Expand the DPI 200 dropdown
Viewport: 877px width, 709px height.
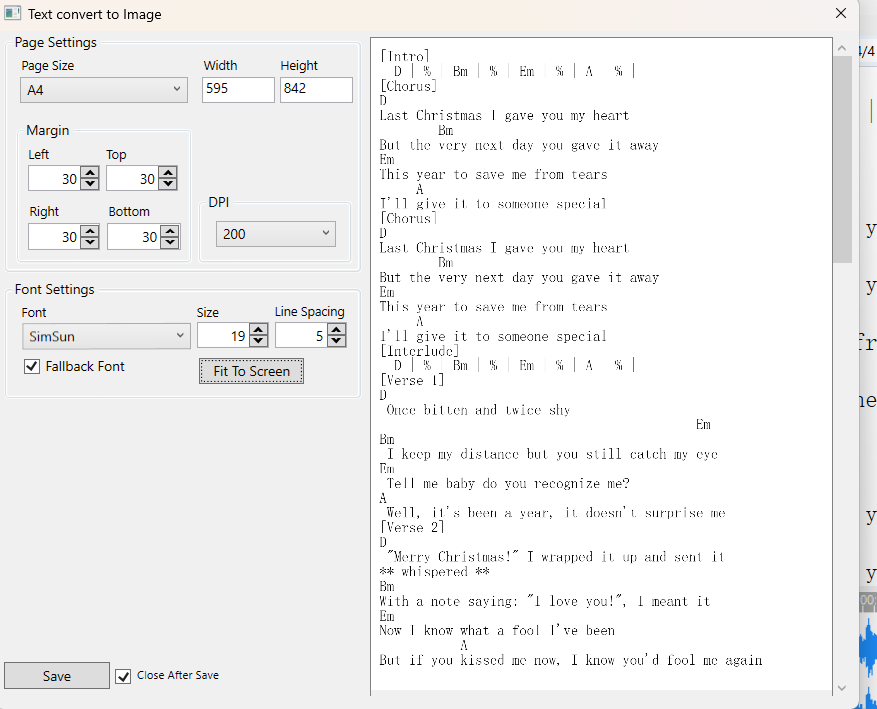pos(275,234)
